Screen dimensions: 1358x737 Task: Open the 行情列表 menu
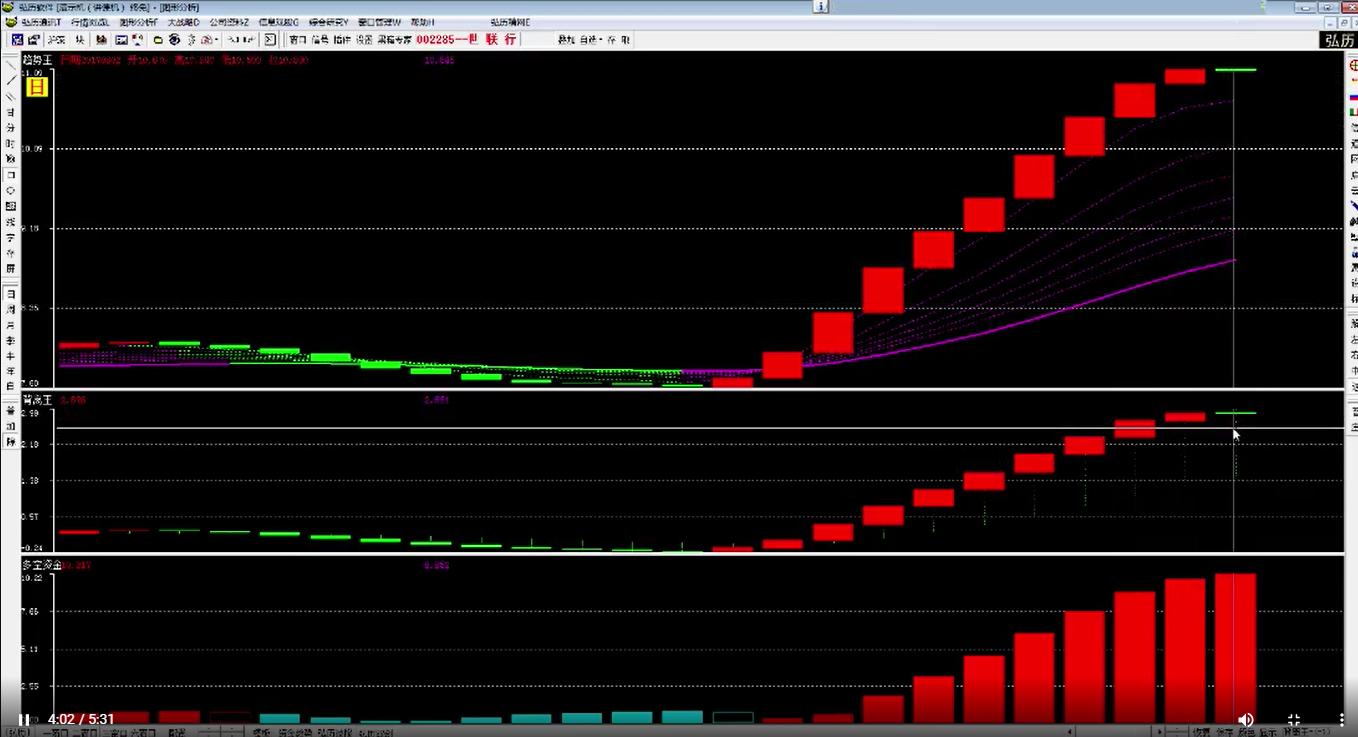tap(90, 22)
